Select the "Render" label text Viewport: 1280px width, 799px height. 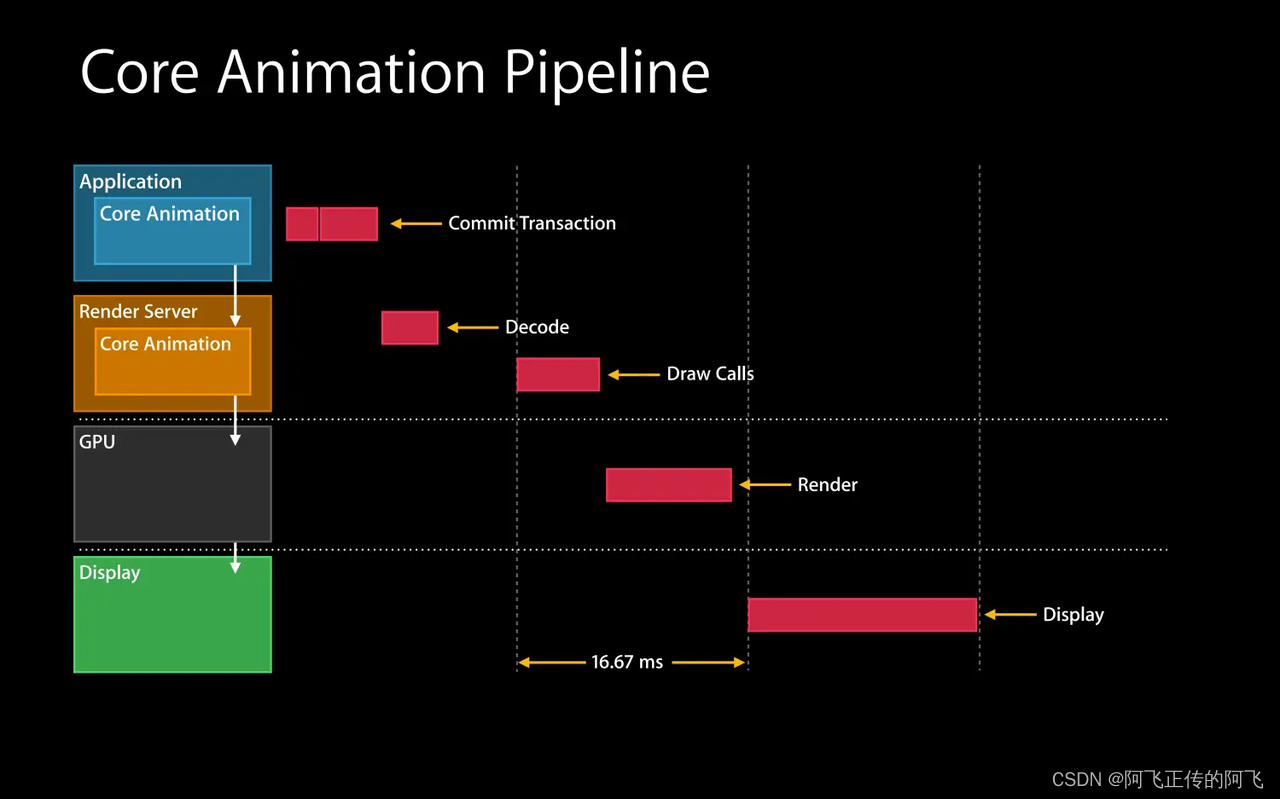click(827, 485)
